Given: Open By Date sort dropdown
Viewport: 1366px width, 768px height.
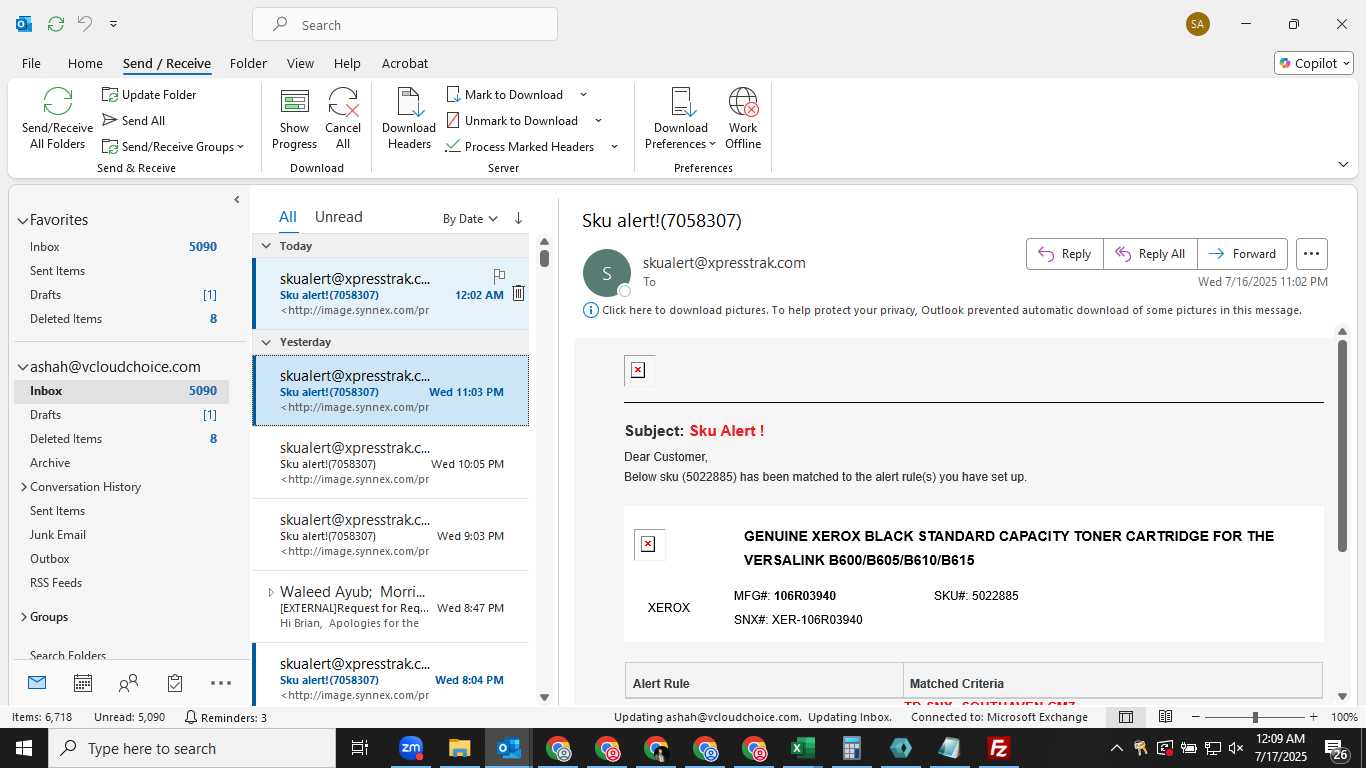Looking at the screenshot, I should click(470, 219).
